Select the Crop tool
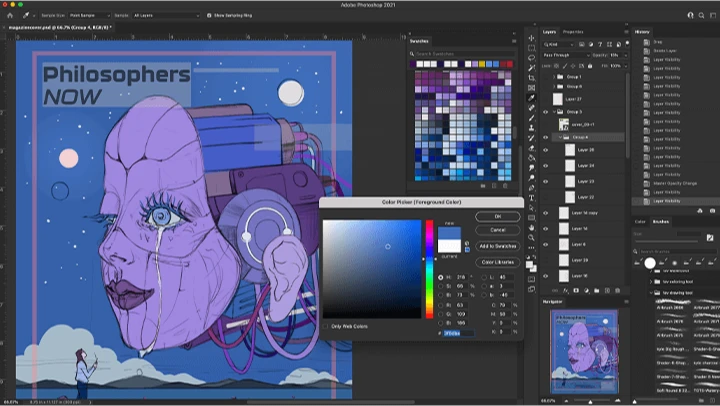Image resolution: width=720 pixels, height=406 pixels. [531, 78]
